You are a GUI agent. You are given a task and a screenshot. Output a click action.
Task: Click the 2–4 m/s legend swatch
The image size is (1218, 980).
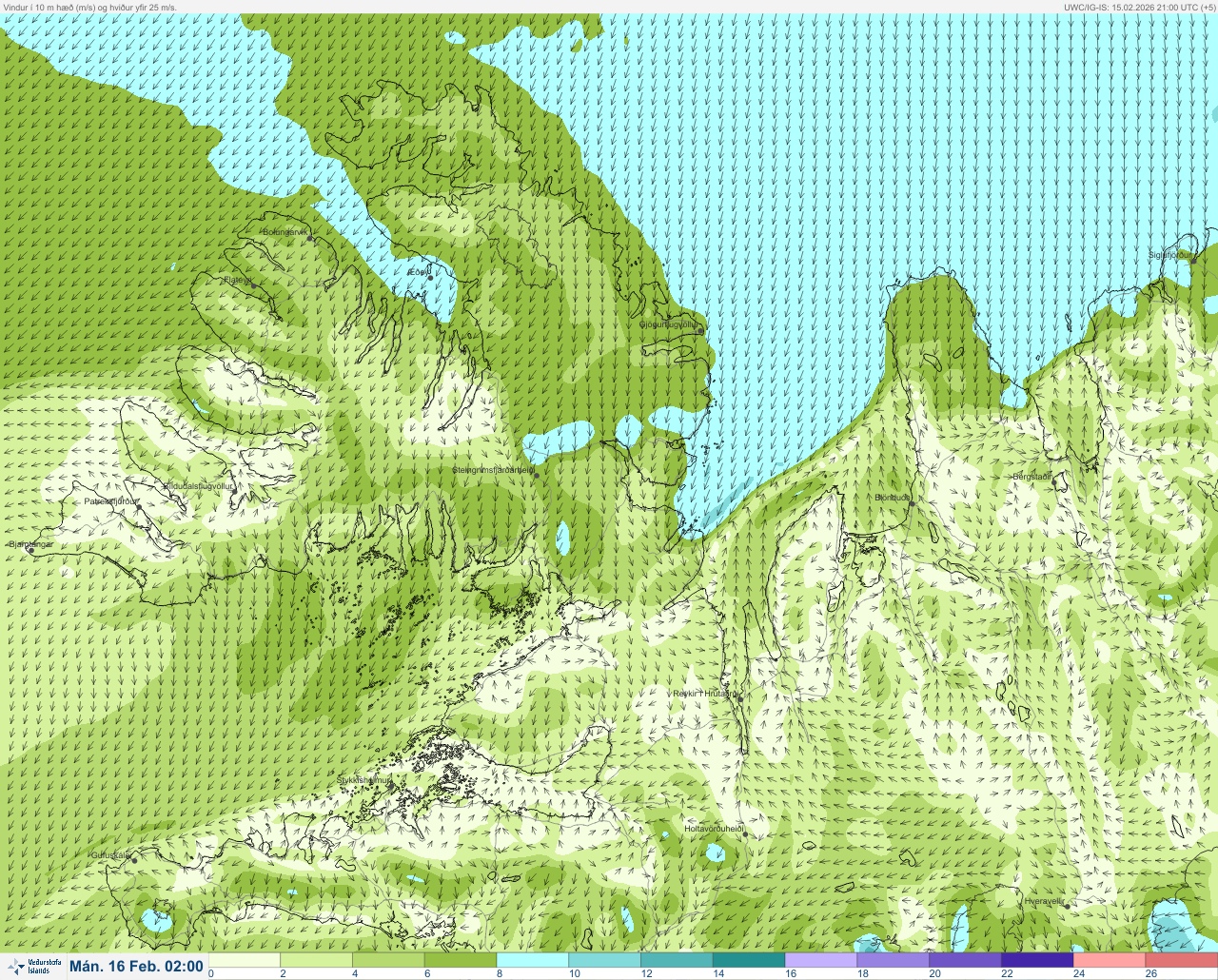[317, 960]
